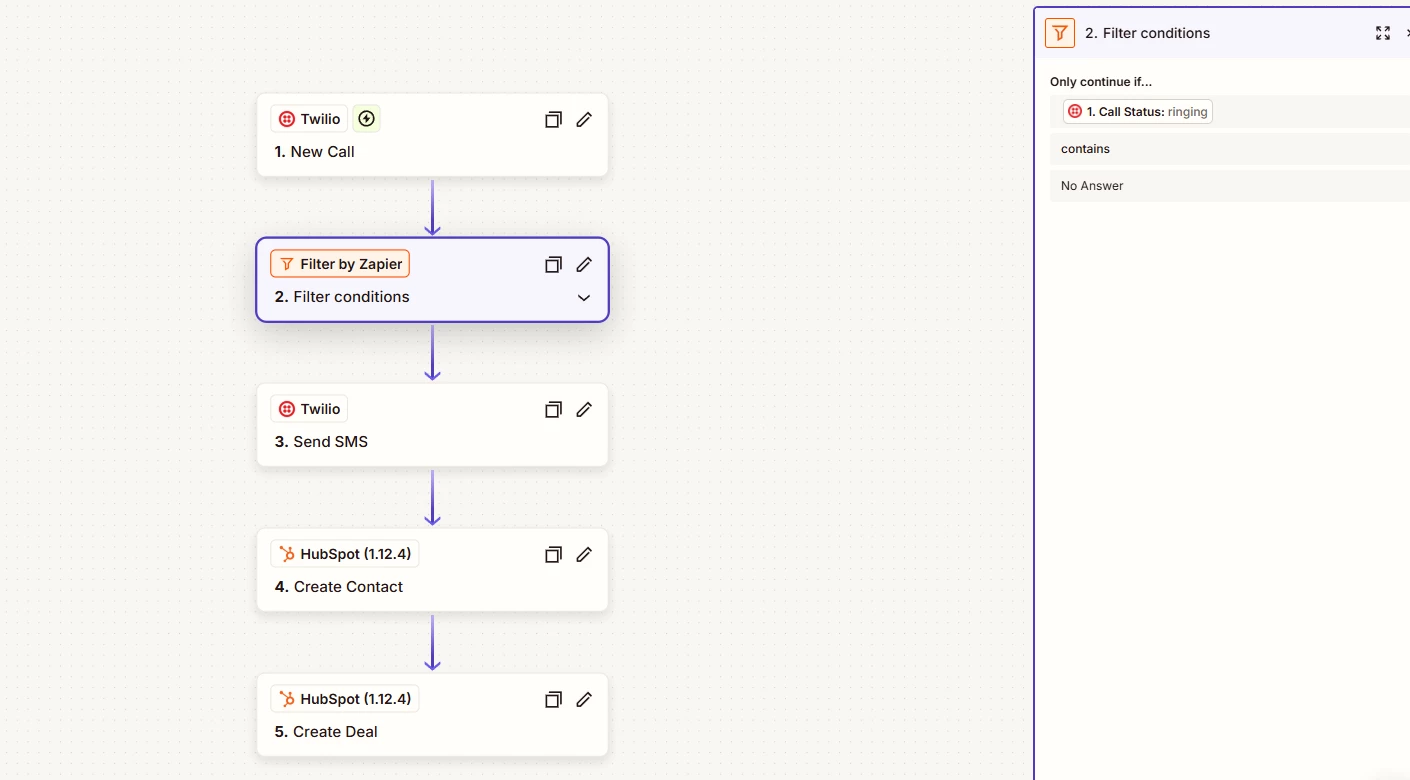
Task: Duplicate the Send SMS step
Action: click(x=553, y=410)
